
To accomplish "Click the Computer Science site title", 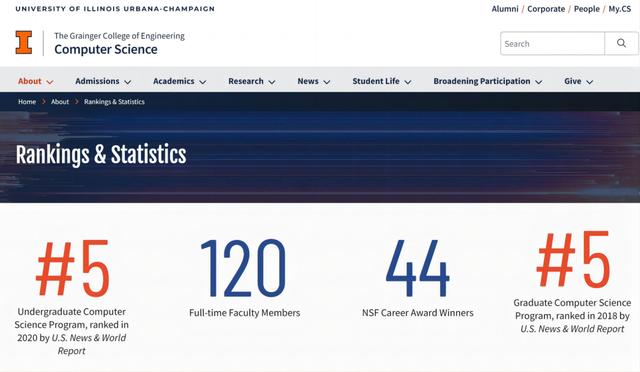I will click(106, 49).
